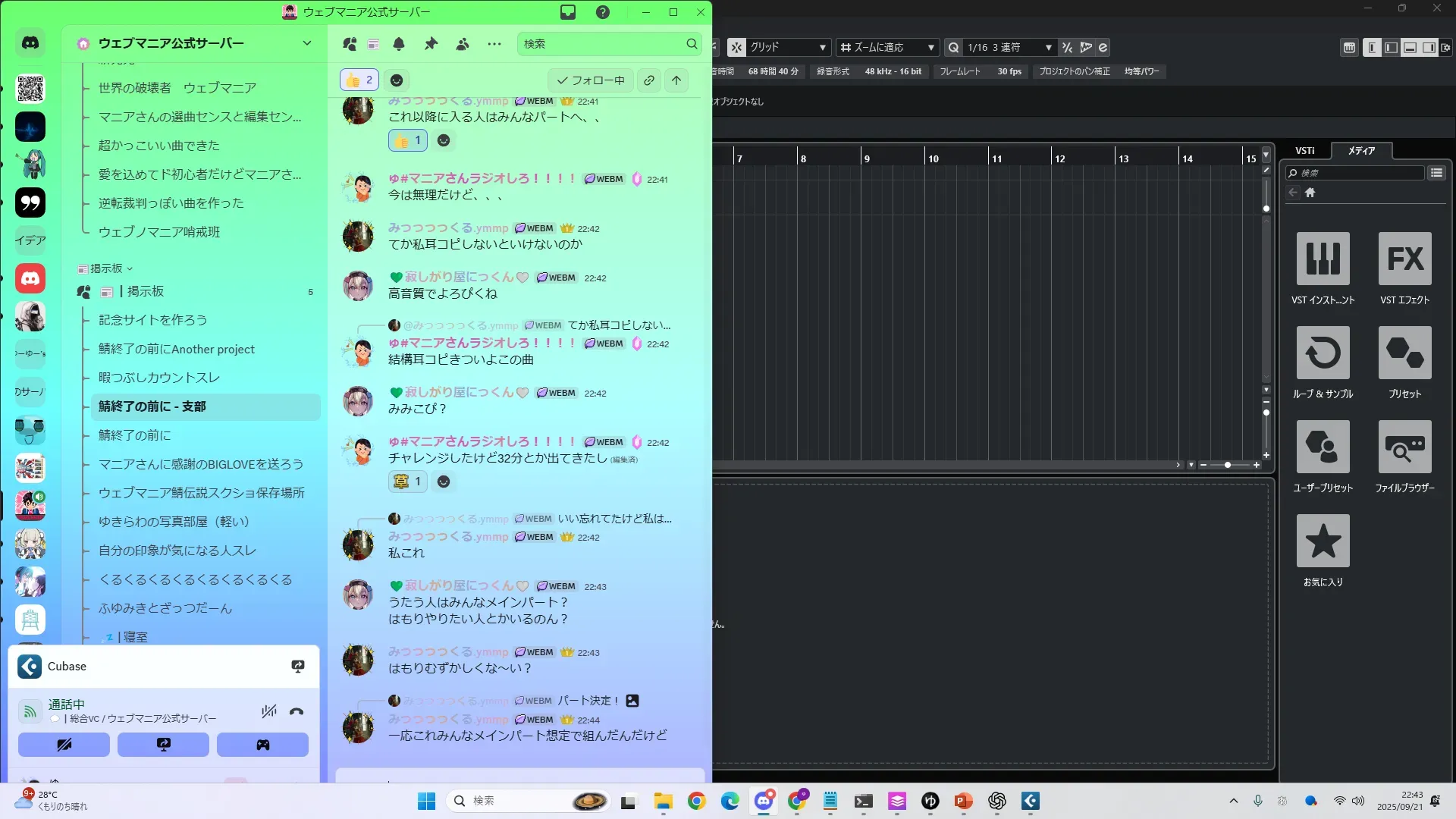Open Loops & Samples tile
1456x819 pixels.
coord(1323,353)
